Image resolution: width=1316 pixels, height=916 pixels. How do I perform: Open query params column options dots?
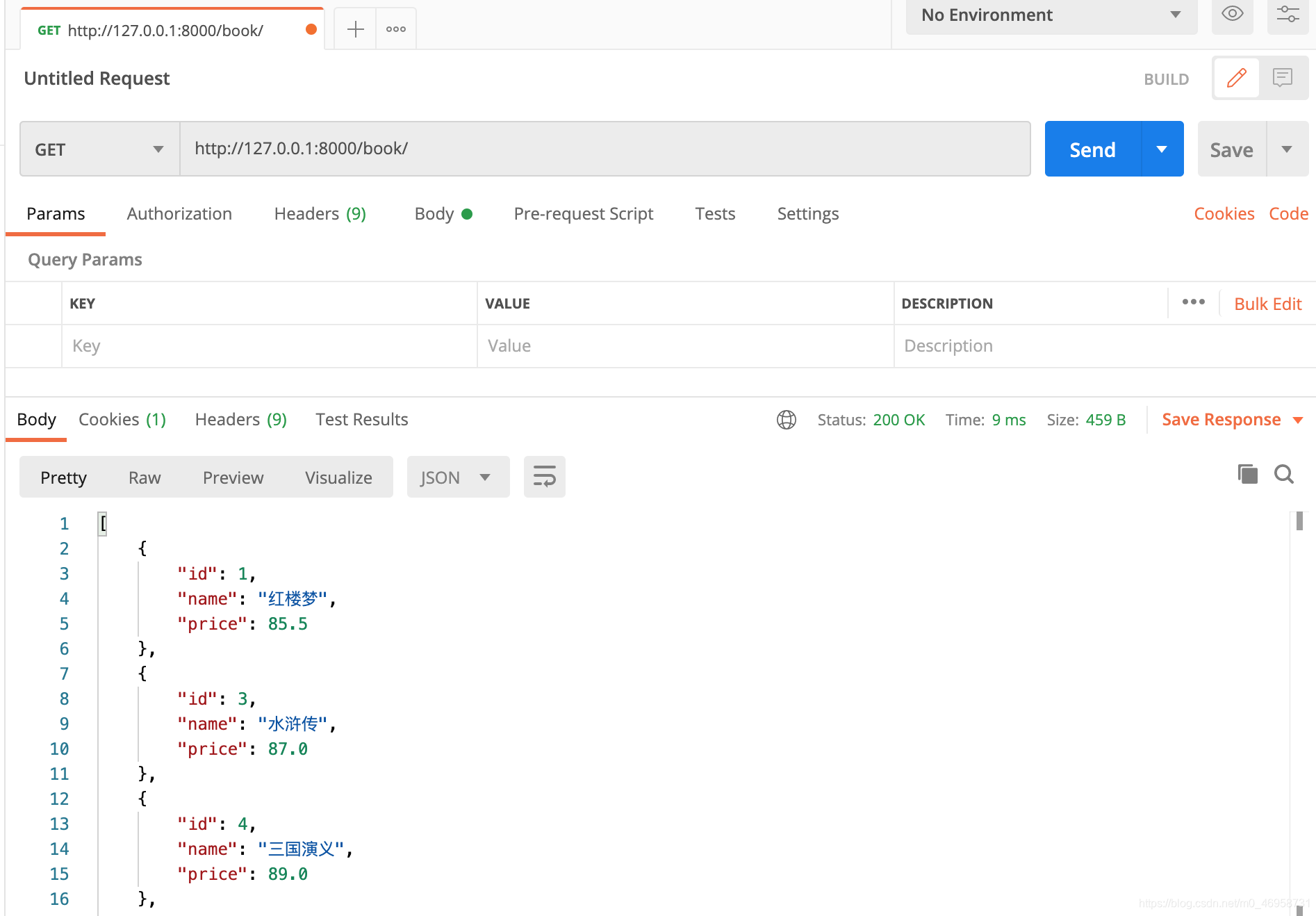point(1193,302)
